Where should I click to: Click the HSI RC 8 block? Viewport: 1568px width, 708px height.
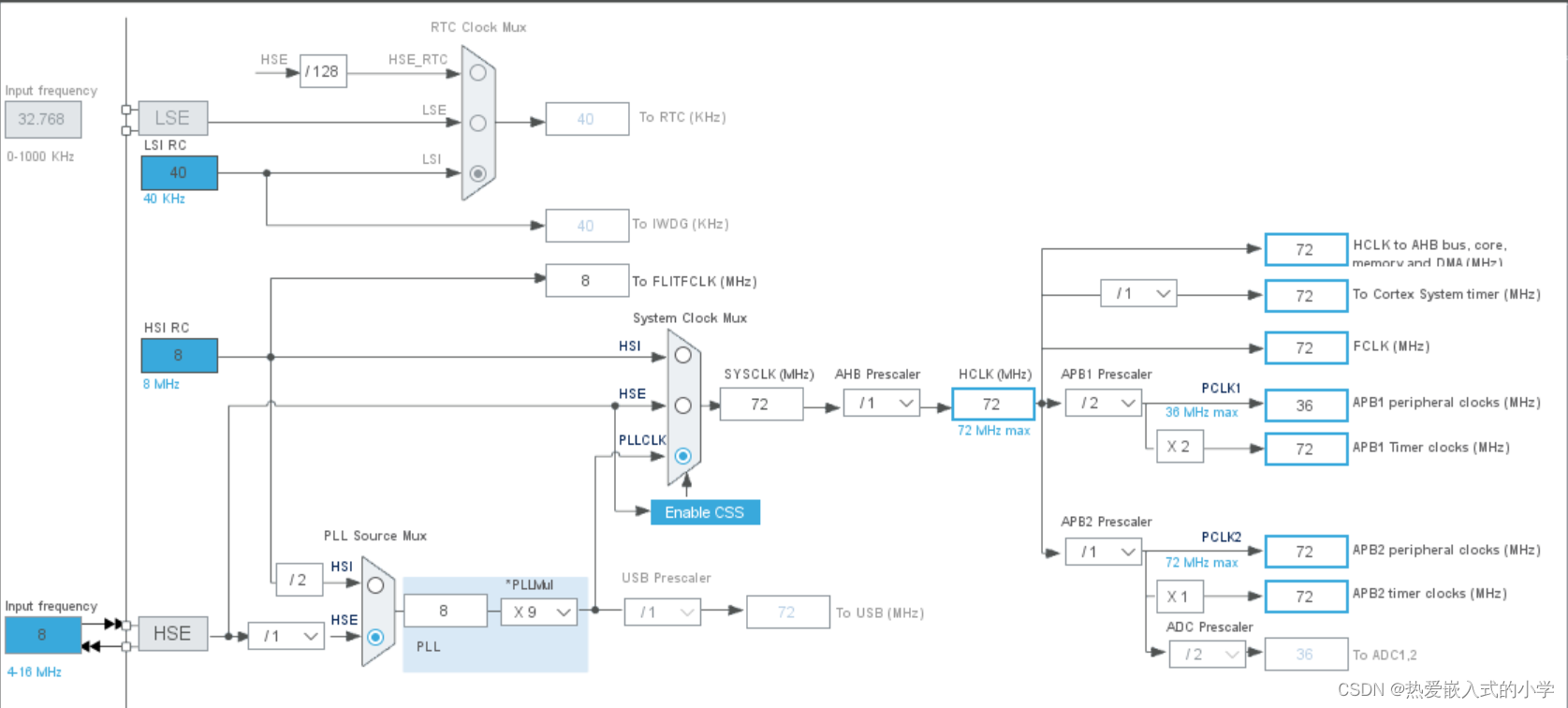[x=180, y=356]
